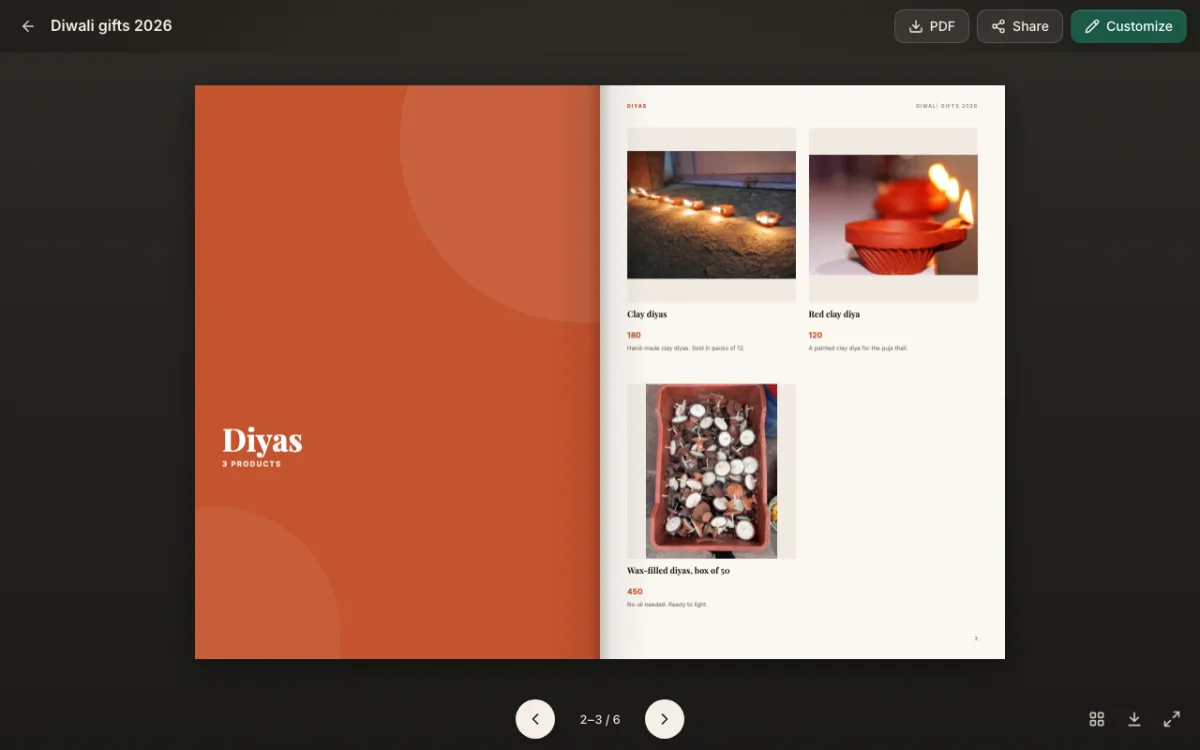The height and width of the screenshot is (750, 1200).
Task: Click the '3 PRODUCTS' label
Action: pos(252,464)
